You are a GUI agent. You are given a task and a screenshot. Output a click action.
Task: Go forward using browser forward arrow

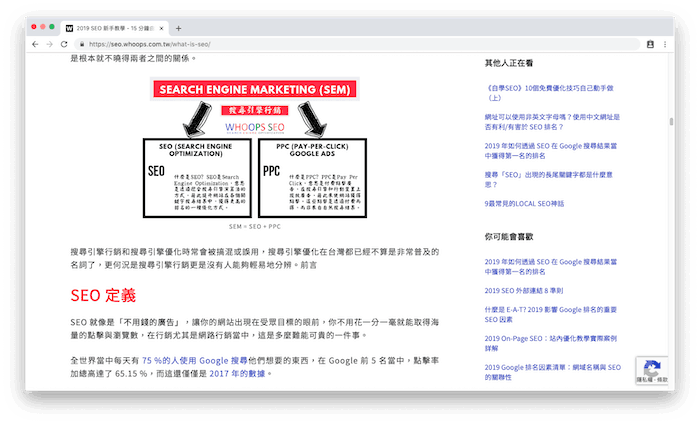50,44
